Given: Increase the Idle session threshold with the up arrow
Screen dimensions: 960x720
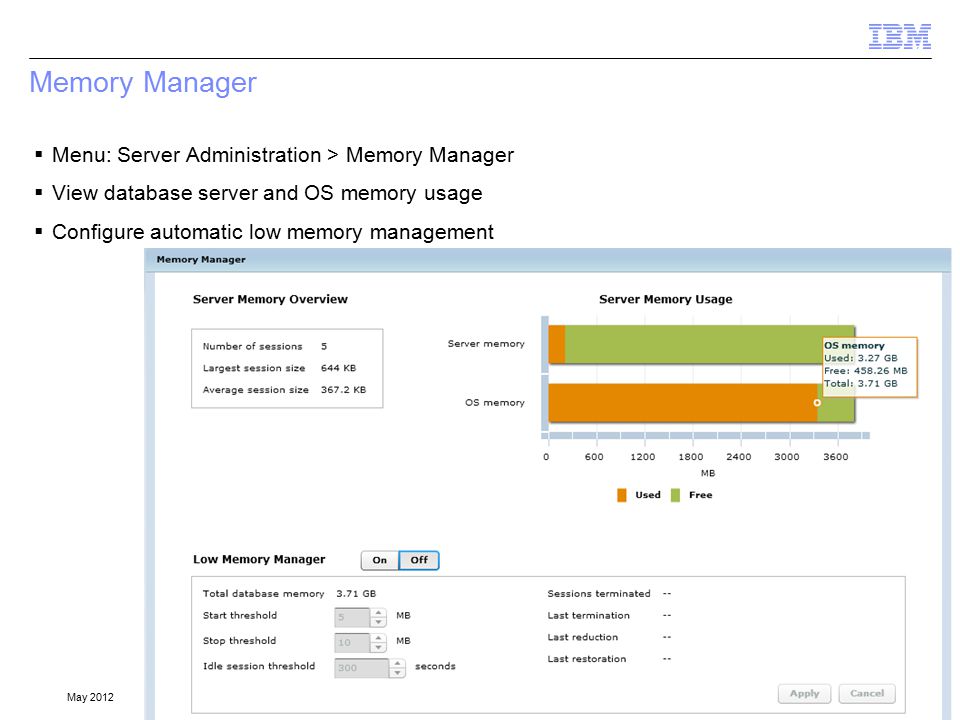Looking at the screenshot, I should (x=397, y=663).
